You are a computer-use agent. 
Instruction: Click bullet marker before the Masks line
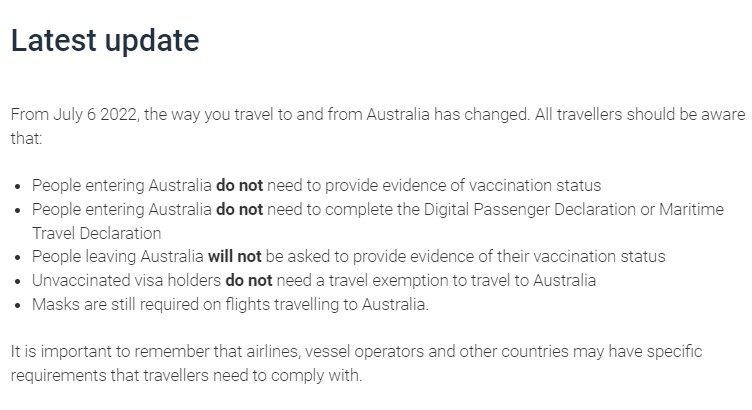coord(21,306)
